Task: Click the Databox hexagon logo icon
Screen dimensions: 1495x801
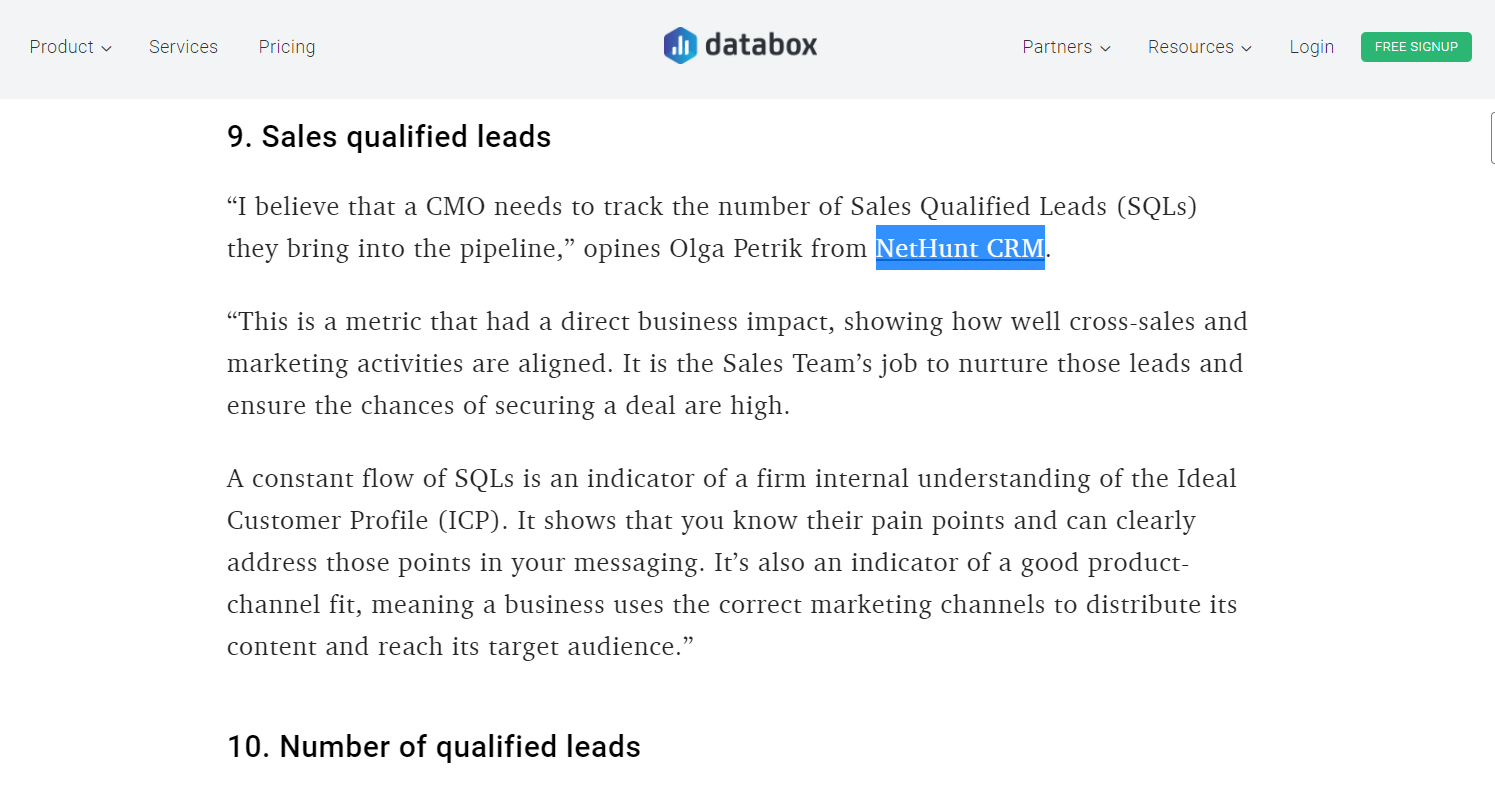Action: point(680,46)
